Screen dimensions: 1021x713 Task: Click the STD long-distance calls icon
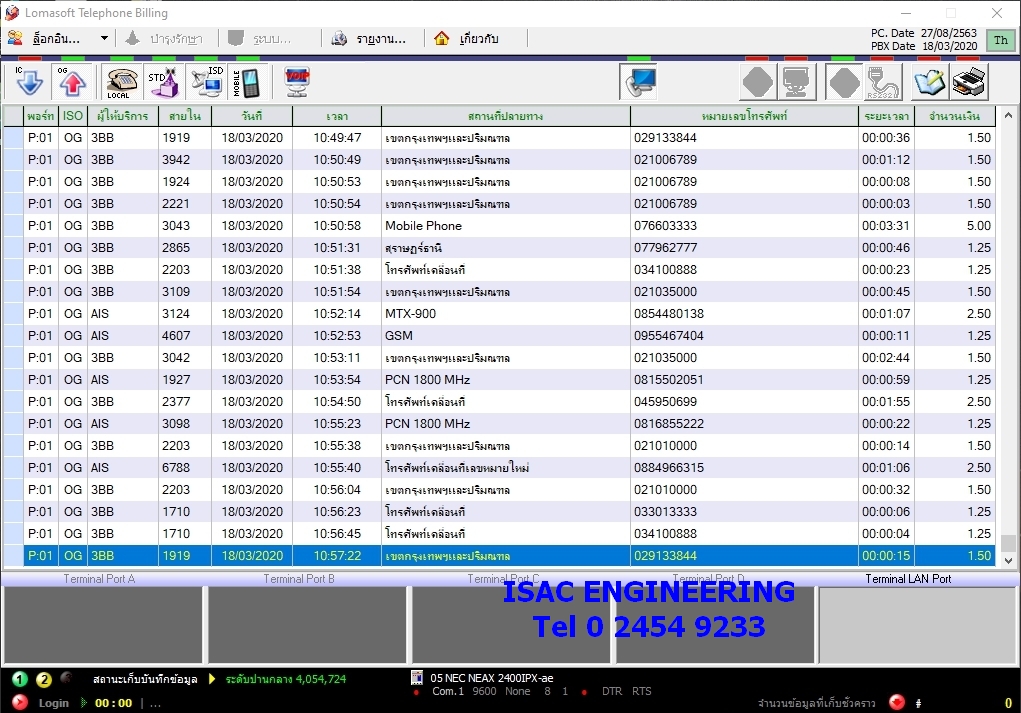coord(163,82)
